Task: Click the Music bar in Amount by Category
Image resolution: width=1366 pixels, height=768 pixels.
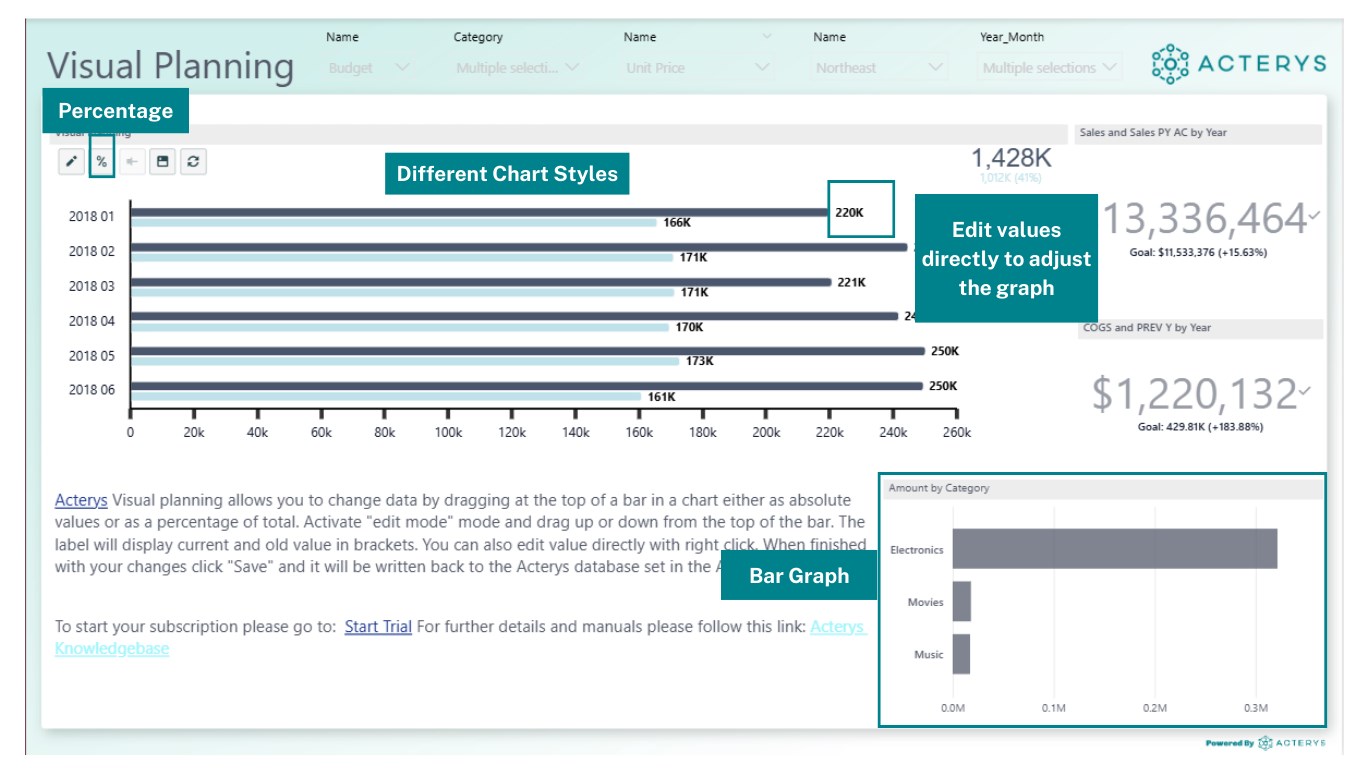Action: [x=961, y=654]
